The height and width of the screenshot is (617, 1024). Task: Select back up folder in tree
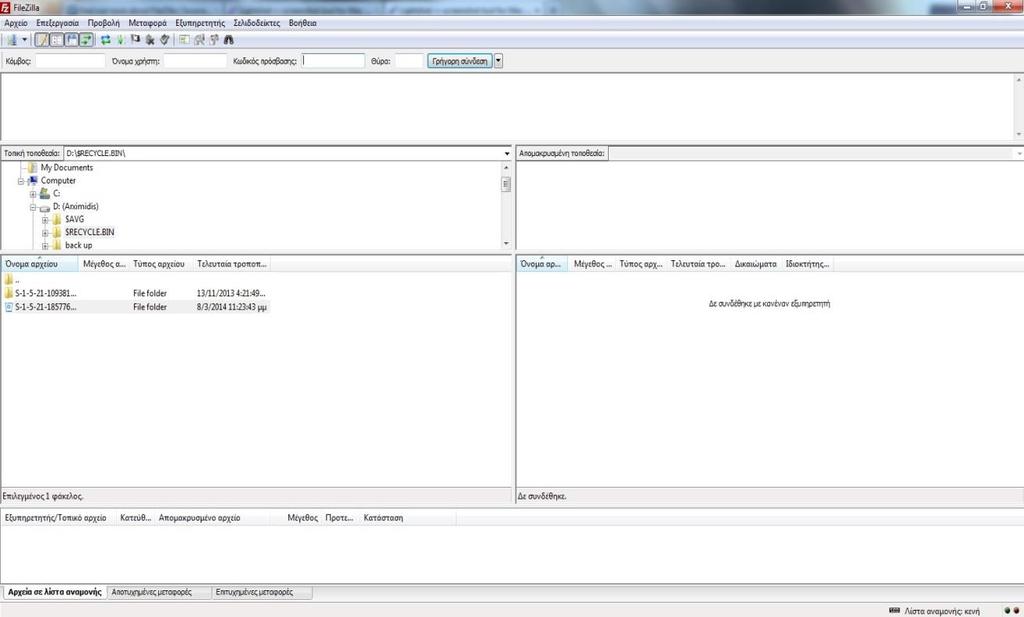click(x=78, y=245)
